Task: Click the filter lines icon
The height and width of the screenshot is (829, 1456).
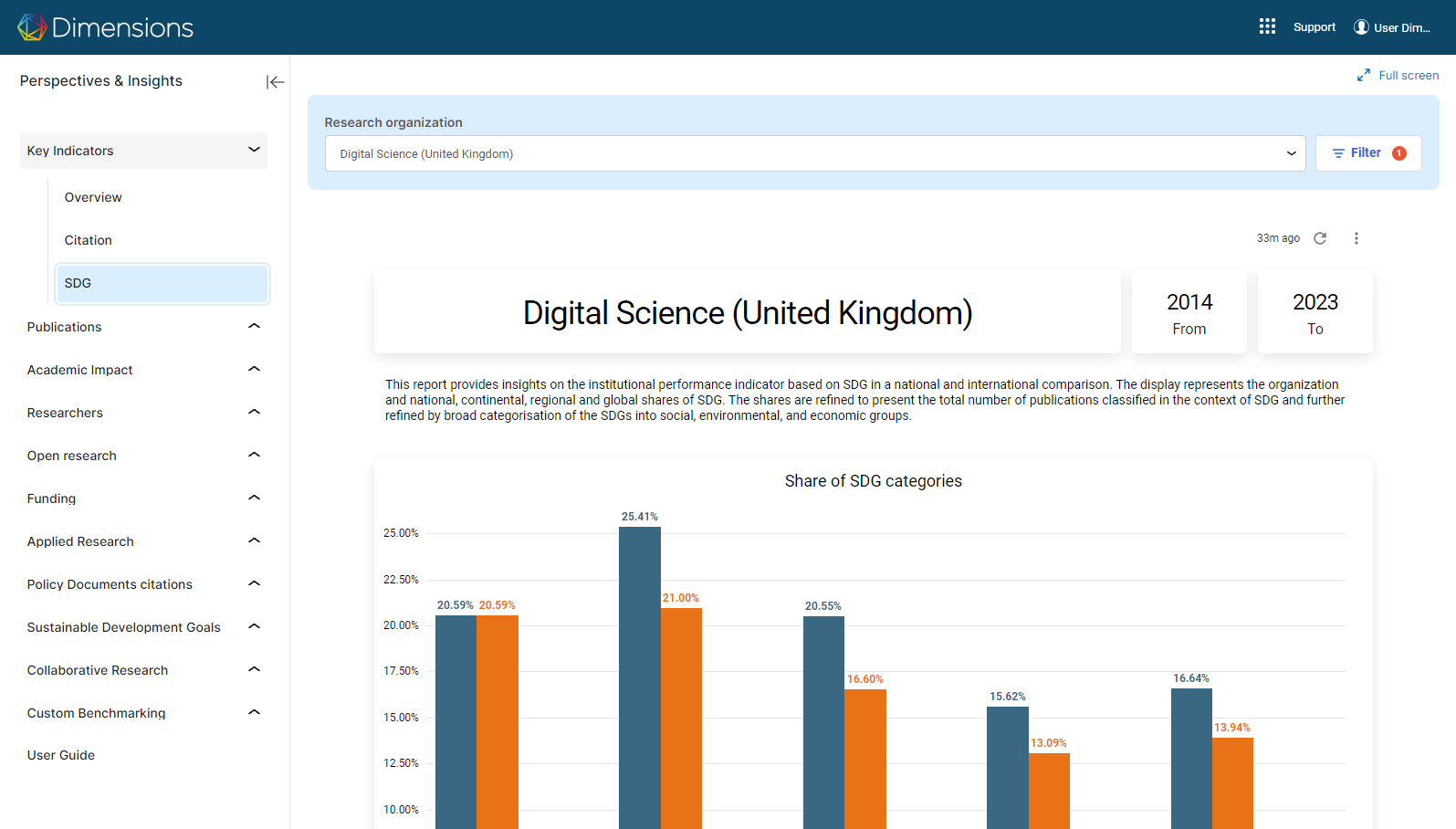Action: pyautogui.click(x=1338, y=153)
